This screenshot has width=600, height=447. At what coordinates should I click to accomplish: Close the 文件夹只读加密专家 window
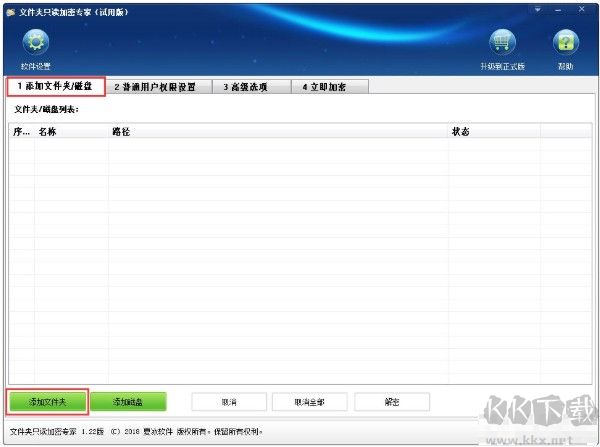[581, 9]
